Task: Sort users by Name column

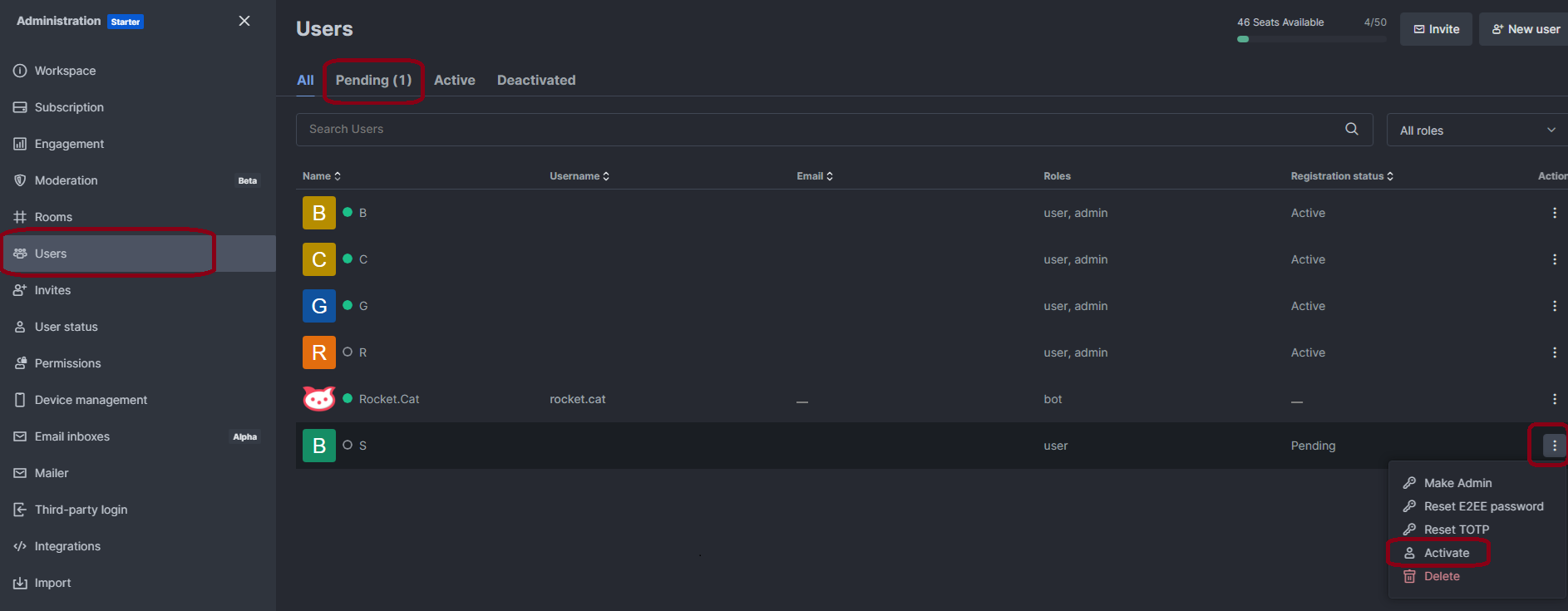Action: tap(321, 176)
